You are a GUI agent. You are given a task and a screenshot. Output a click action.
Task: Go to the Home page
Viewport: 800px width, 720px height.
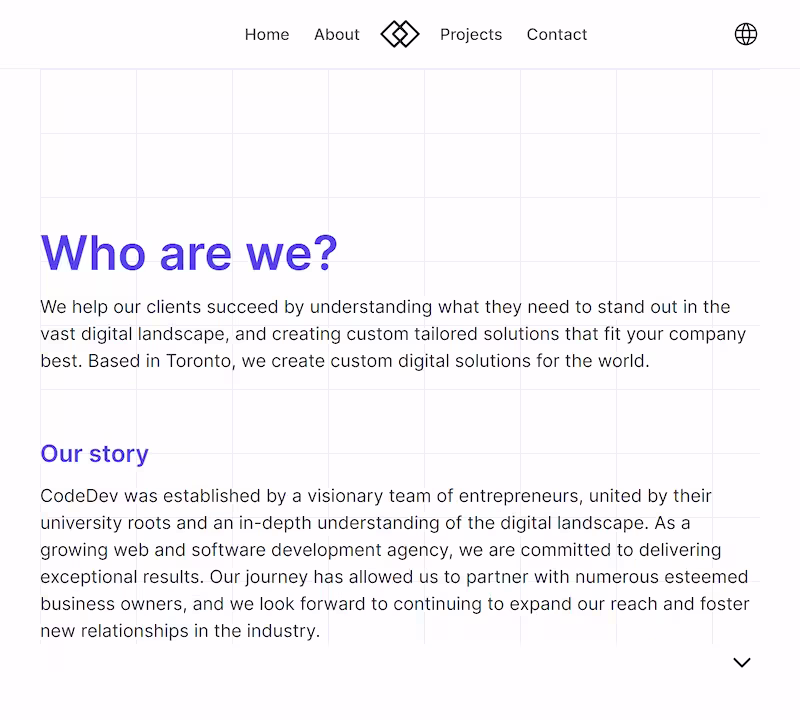click(x=267, y=34)
